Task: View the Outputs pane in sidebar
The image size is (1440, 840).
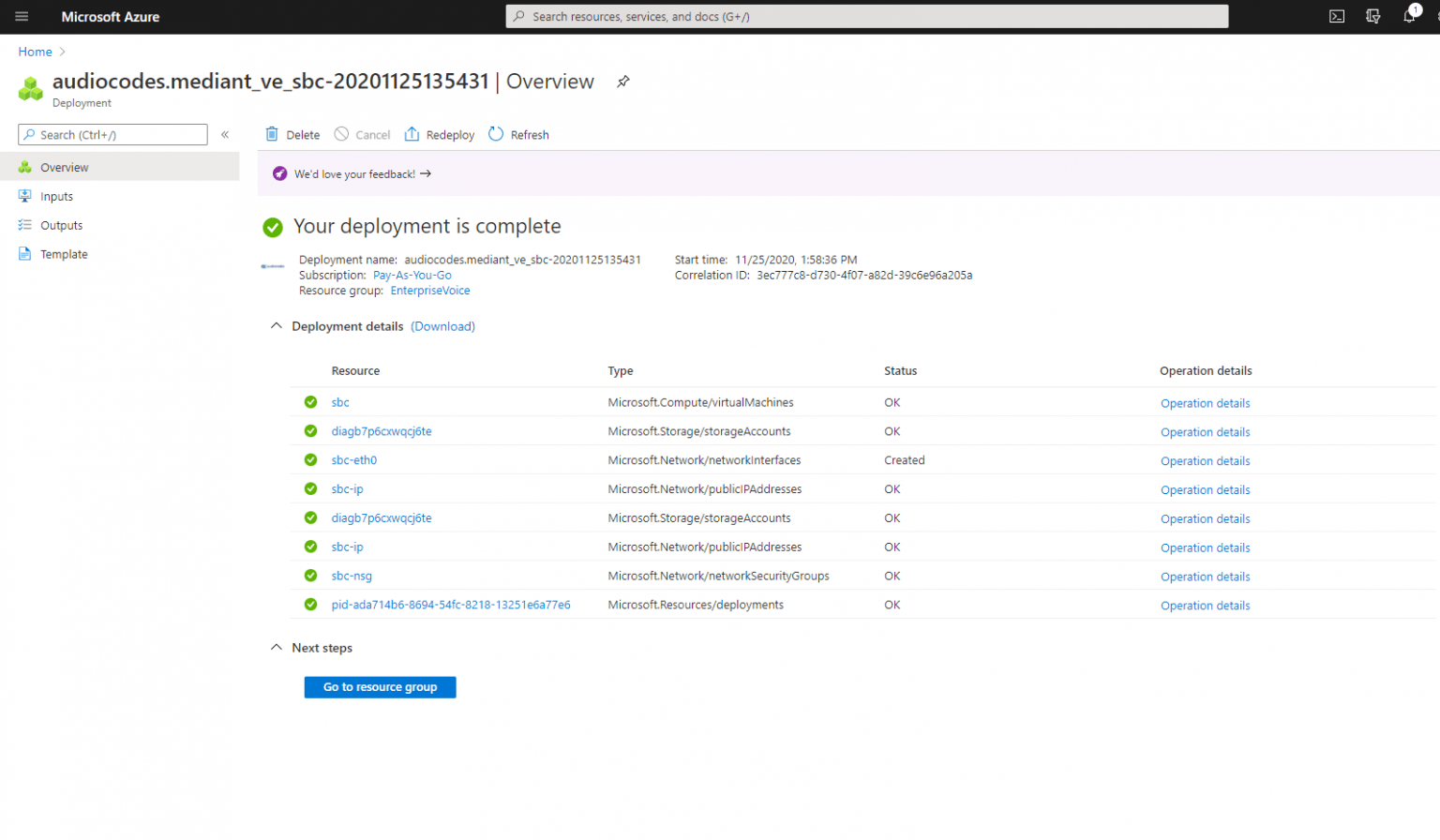Action: click(x=60, y=224)
